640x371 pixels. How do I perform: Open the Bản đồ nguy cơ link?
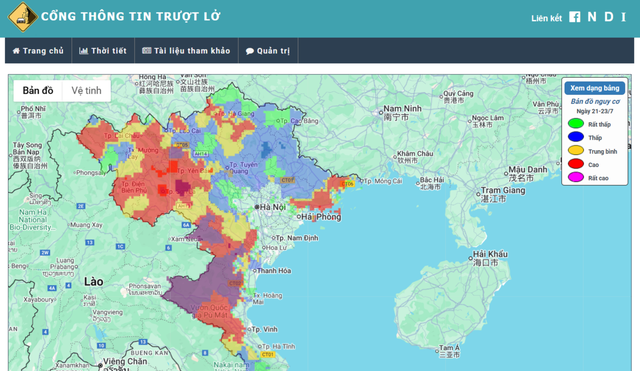[595, 101]
